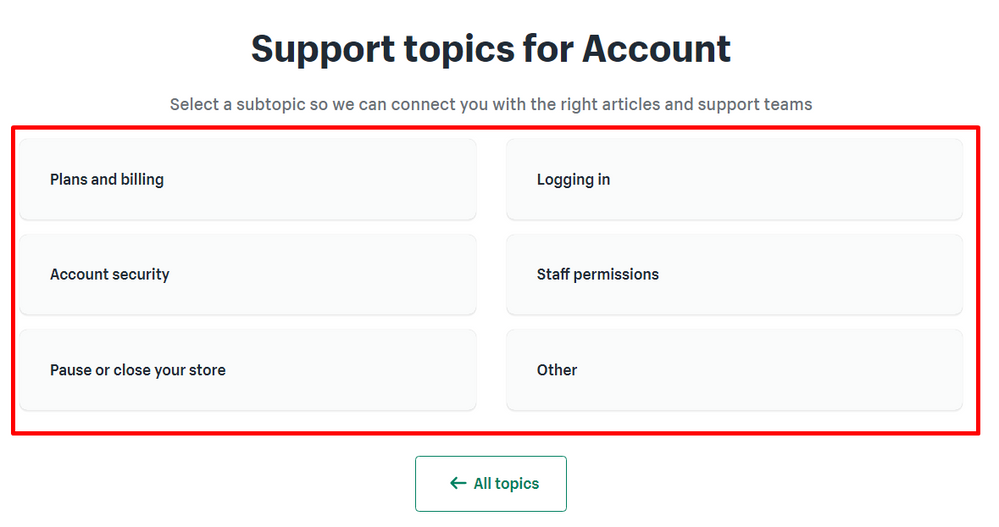Image resolution: width=999 pixels, height=527 pixels.
Task: Click the All topics label text
Action: [506, 484]
